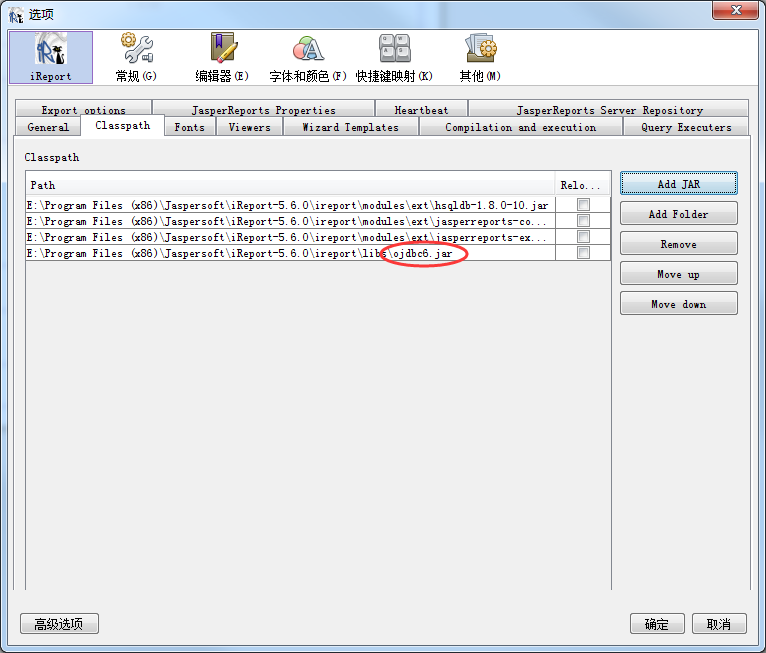Switch to JasperReports Server Repository tab
The image size is (766, 653).
click(609, 108)
